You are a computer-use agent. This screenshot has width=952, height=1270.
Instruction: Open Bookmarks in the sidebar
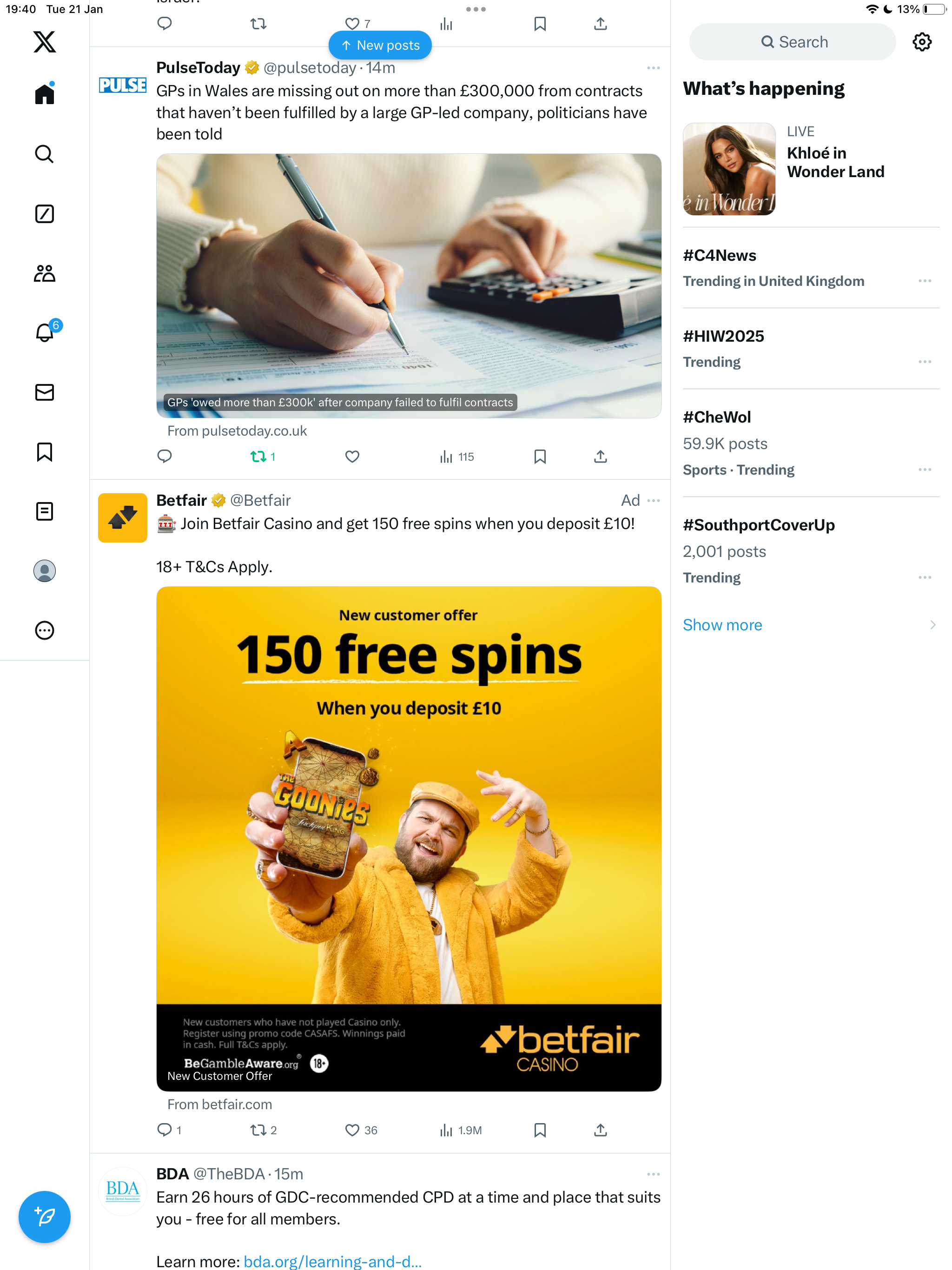(44, 452)
